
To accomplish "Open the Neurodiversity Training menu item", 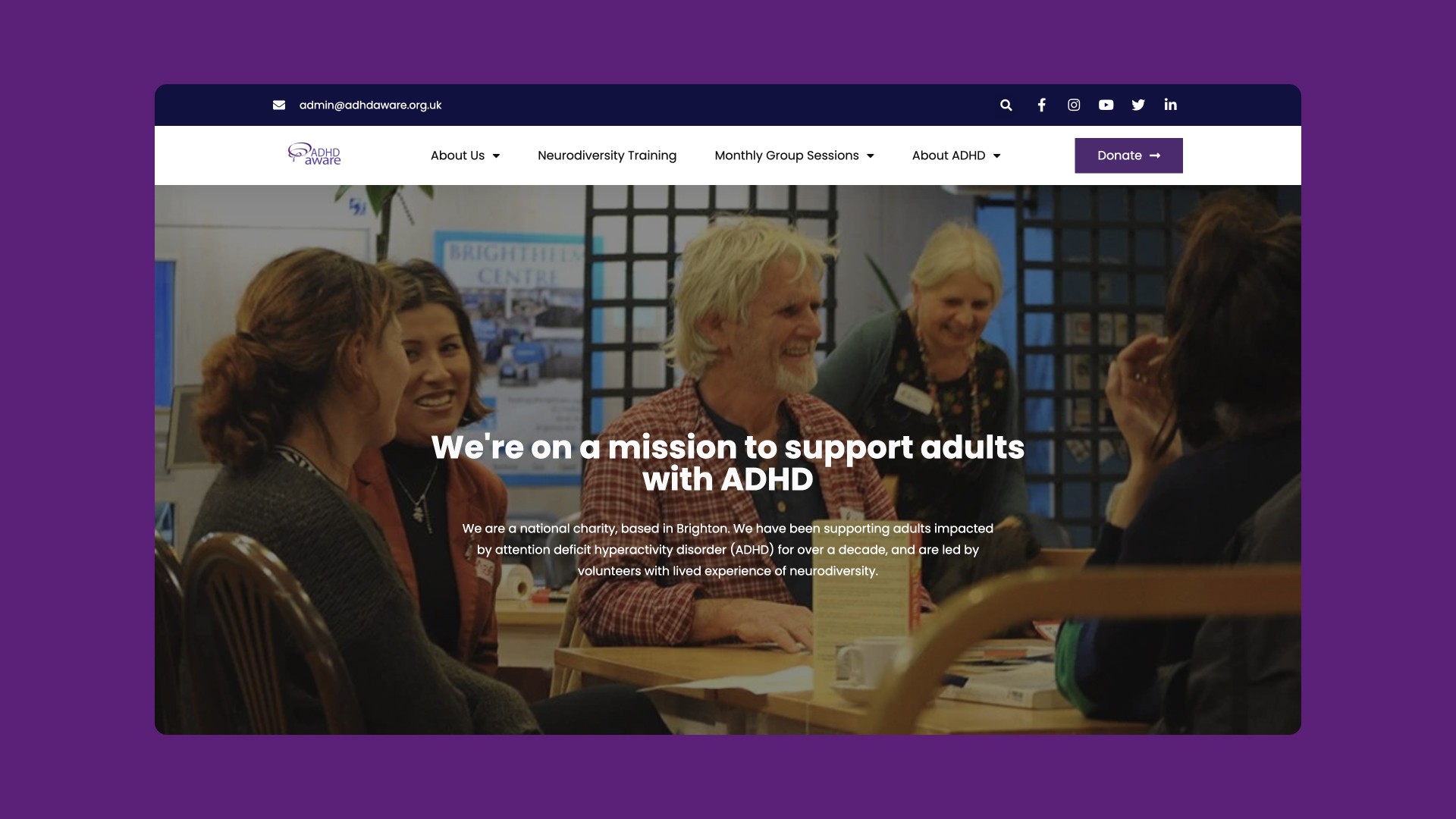I will click(x=607, y=155).
